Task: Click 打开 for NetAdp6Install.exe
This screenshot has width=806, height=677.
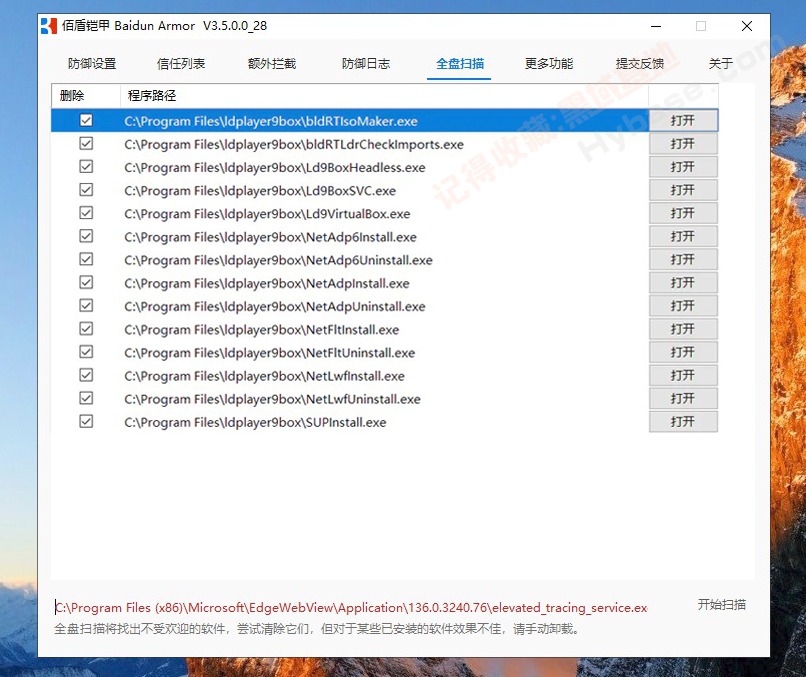Action: pos(683,236)
